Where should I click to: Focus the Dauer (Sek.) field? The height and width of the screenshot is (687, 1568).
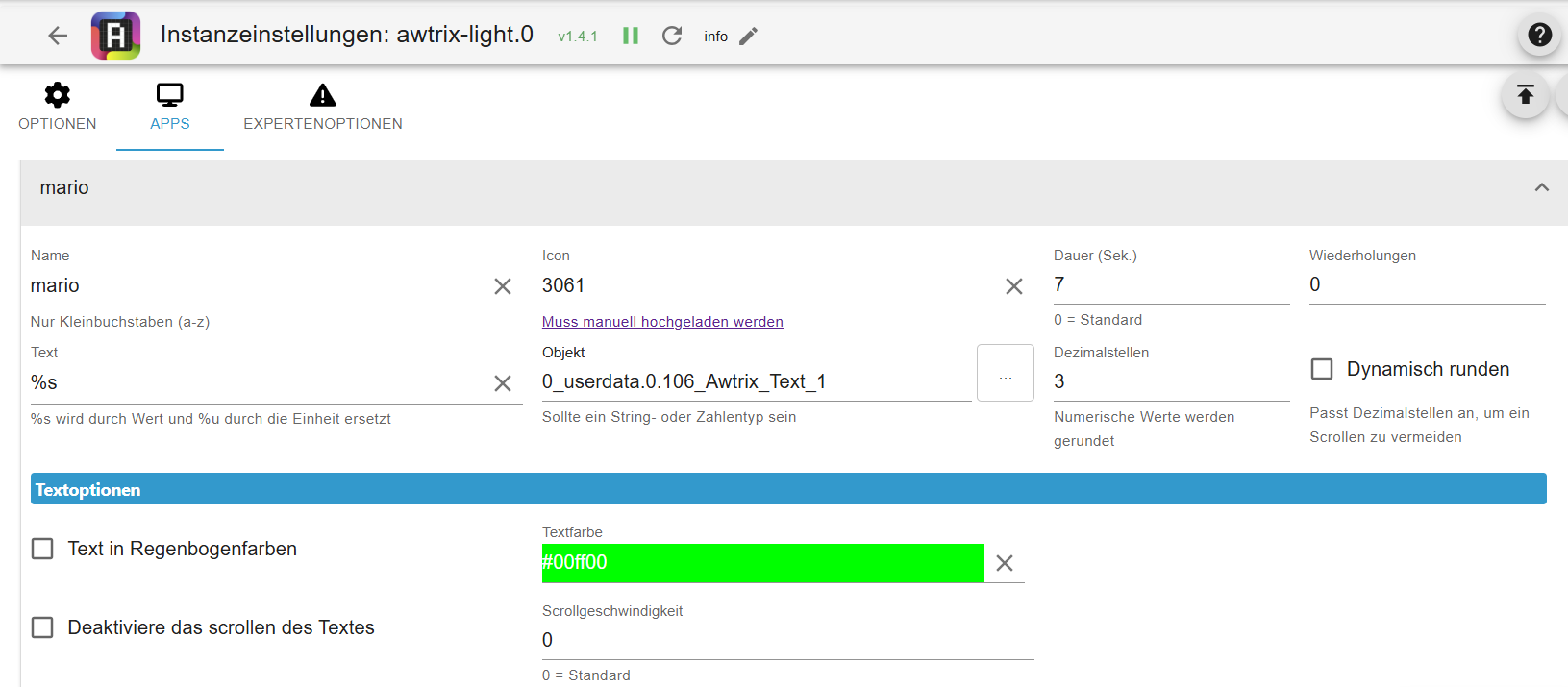(x=1171, y=284)
